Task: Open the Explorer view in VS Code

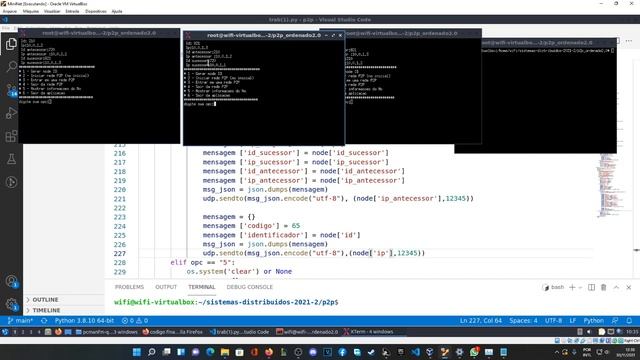Action: [11, 44]
